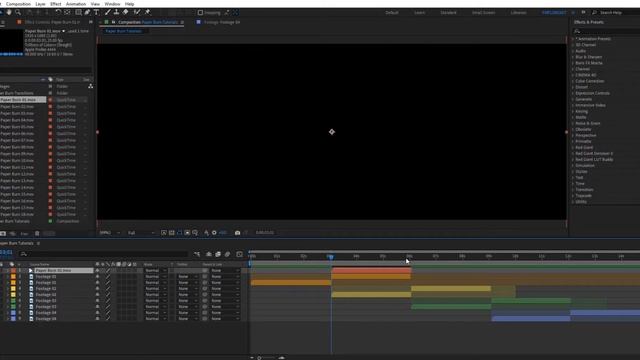Image resolution: width=640 pixels, height=360 pixels.
Task: Select the Rectangle shape tool
Action: [x=78, y=13]
